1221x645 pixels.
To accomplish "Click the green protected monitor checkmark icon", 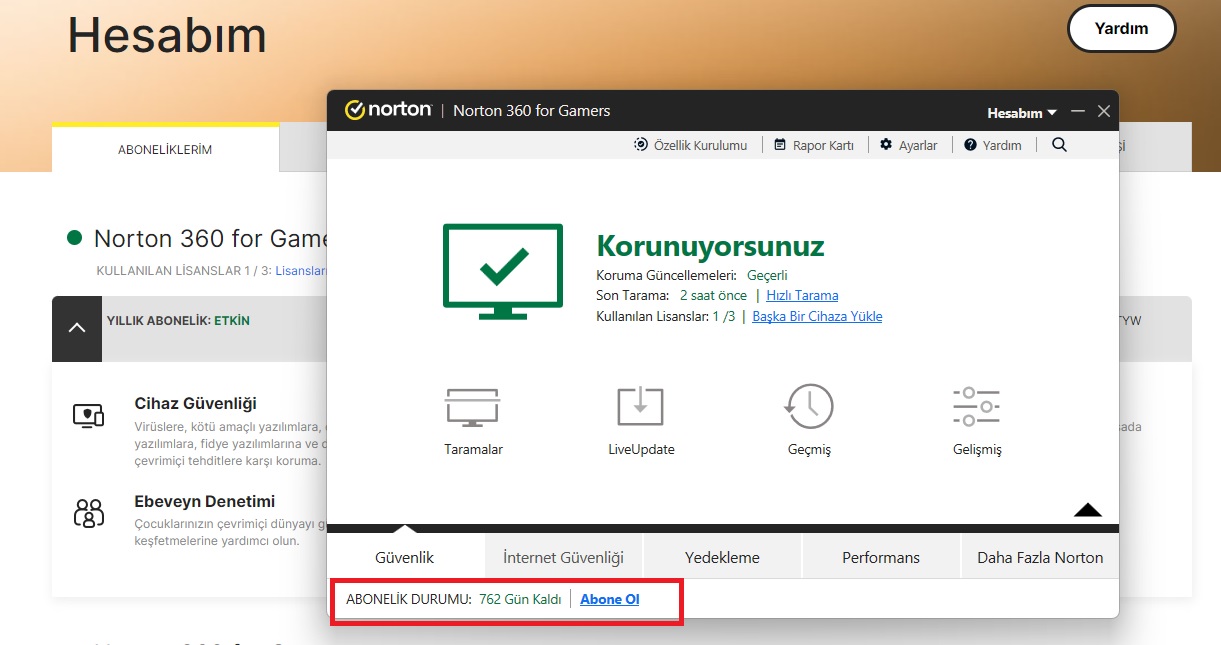I will pos(503,271).
